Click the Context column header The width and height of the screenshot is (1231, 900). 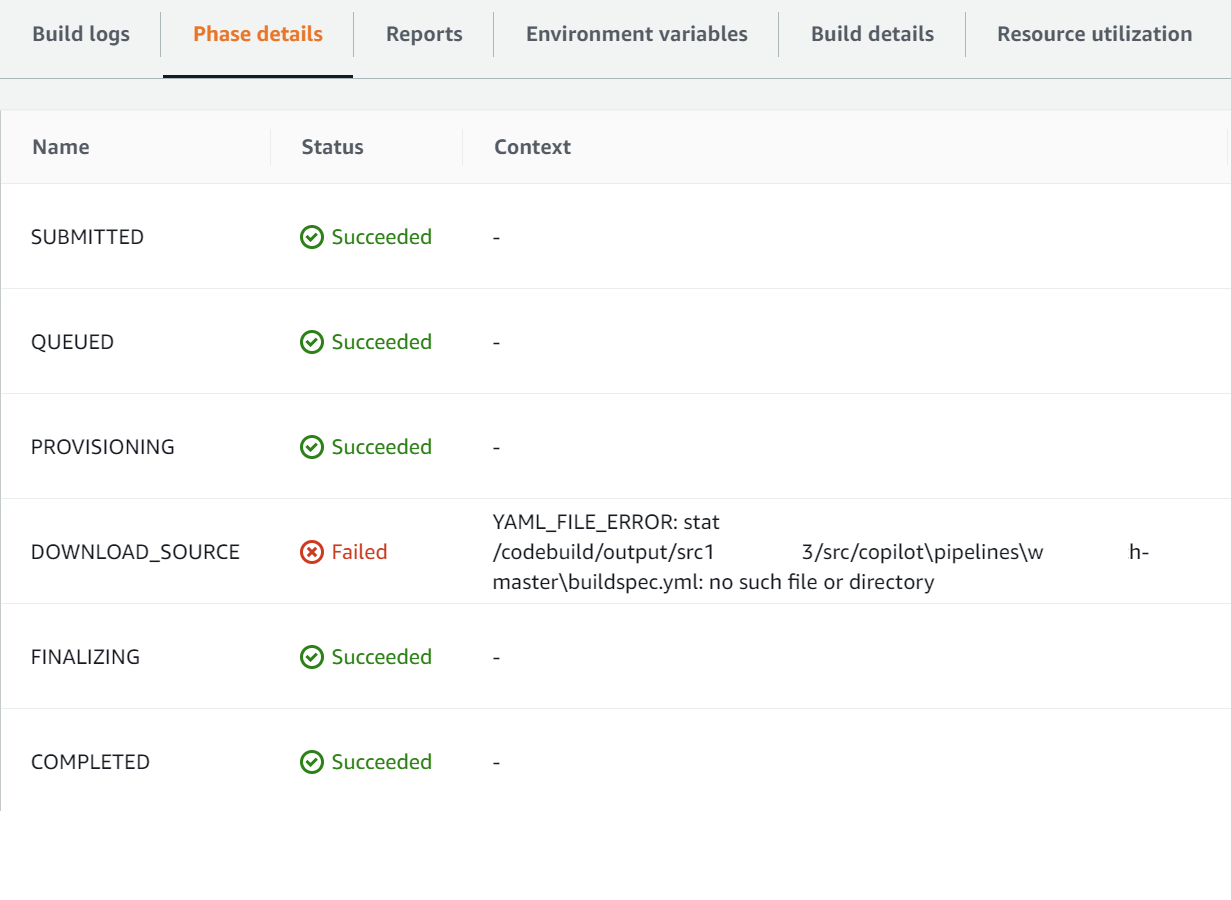[x=532, y=147]
